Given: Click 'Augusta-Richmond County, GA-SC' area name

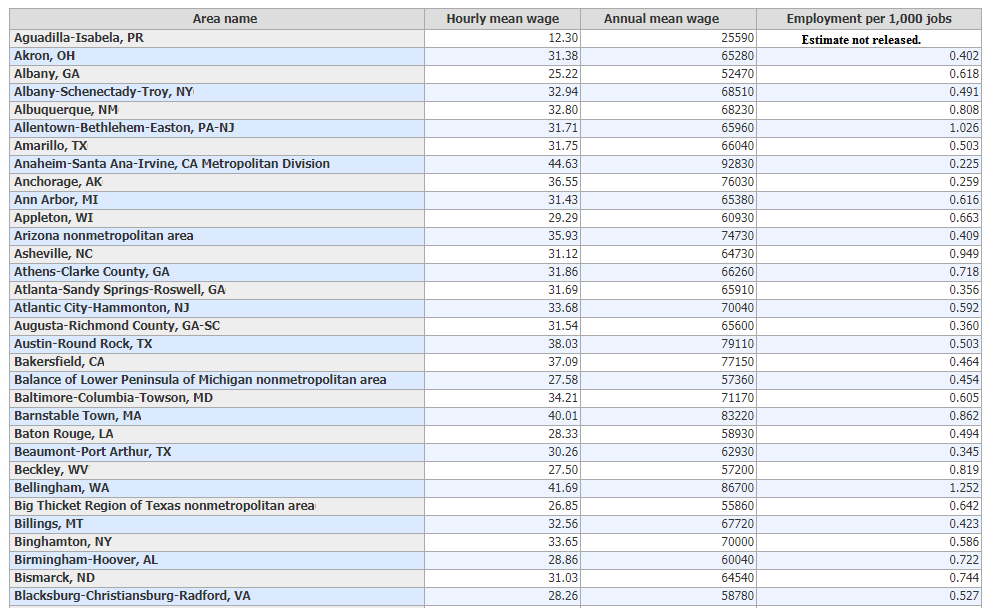Looking at the screenshot, I should tap(117, 326).
